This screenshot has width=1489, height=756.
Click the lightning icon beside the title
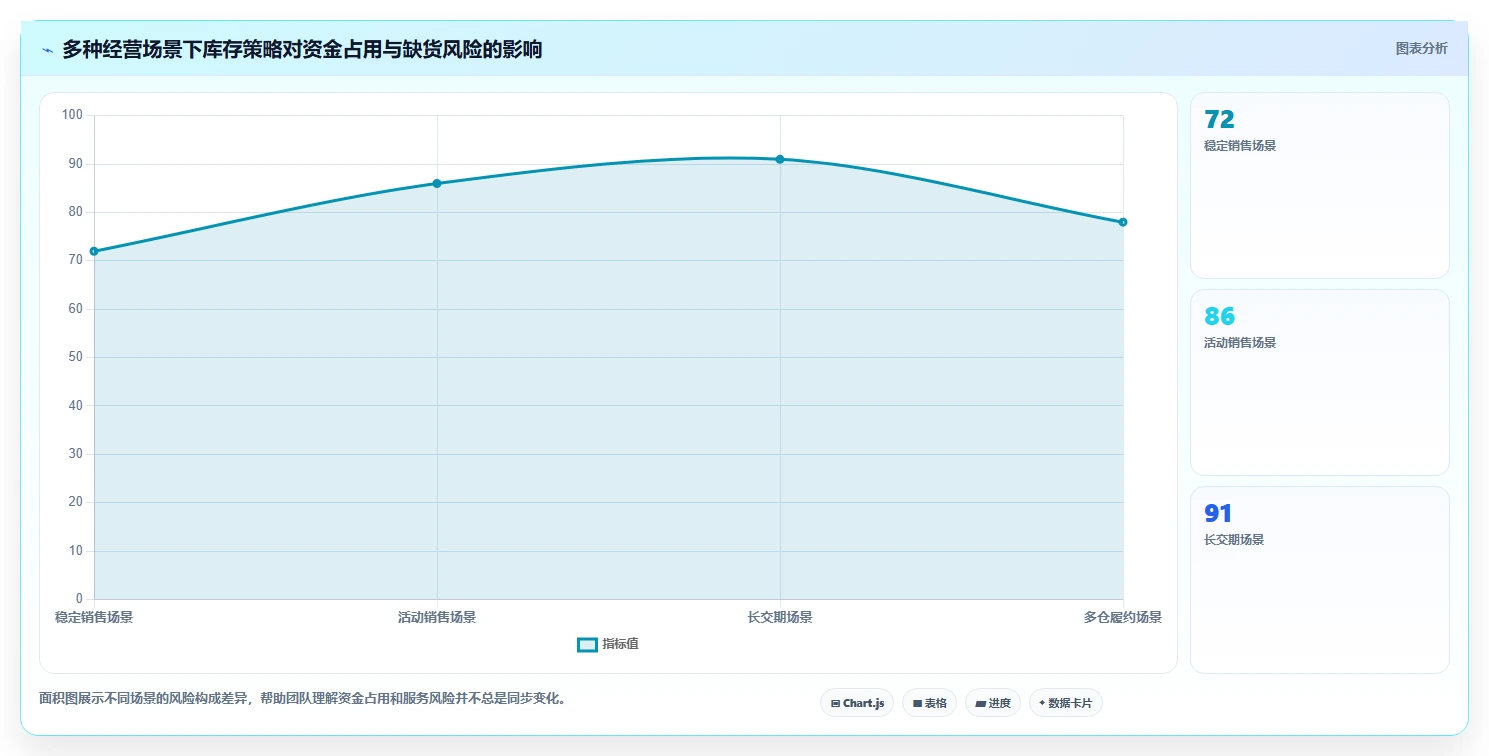[x=47, y=50]
